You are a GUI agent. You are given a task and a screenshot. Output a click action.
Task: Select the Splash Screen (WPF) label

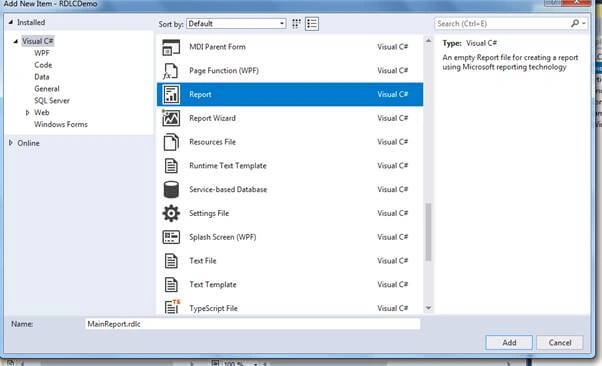pyautogui.click(x=223, y=237)
